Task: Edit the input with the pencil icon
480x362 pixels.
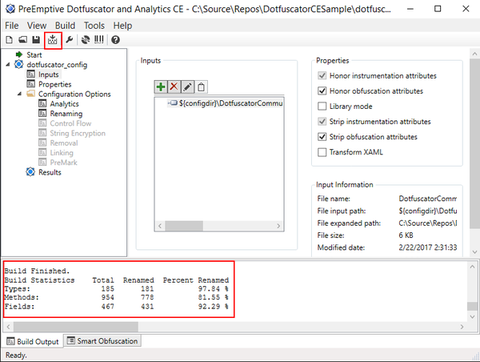Action: (x=187, y=87)
